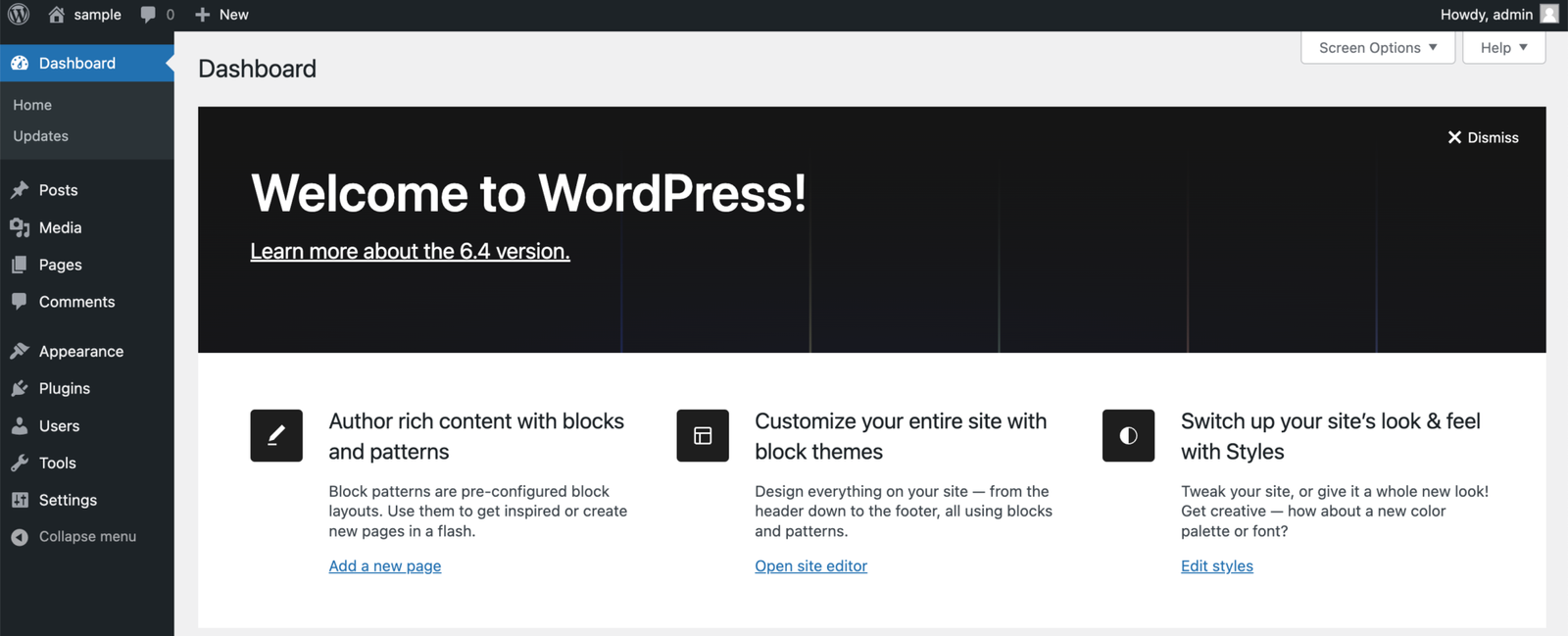Viewport: 1568px width, 636px height.
Task: Open the sample site home icon
Action: (x=57, y=15)
